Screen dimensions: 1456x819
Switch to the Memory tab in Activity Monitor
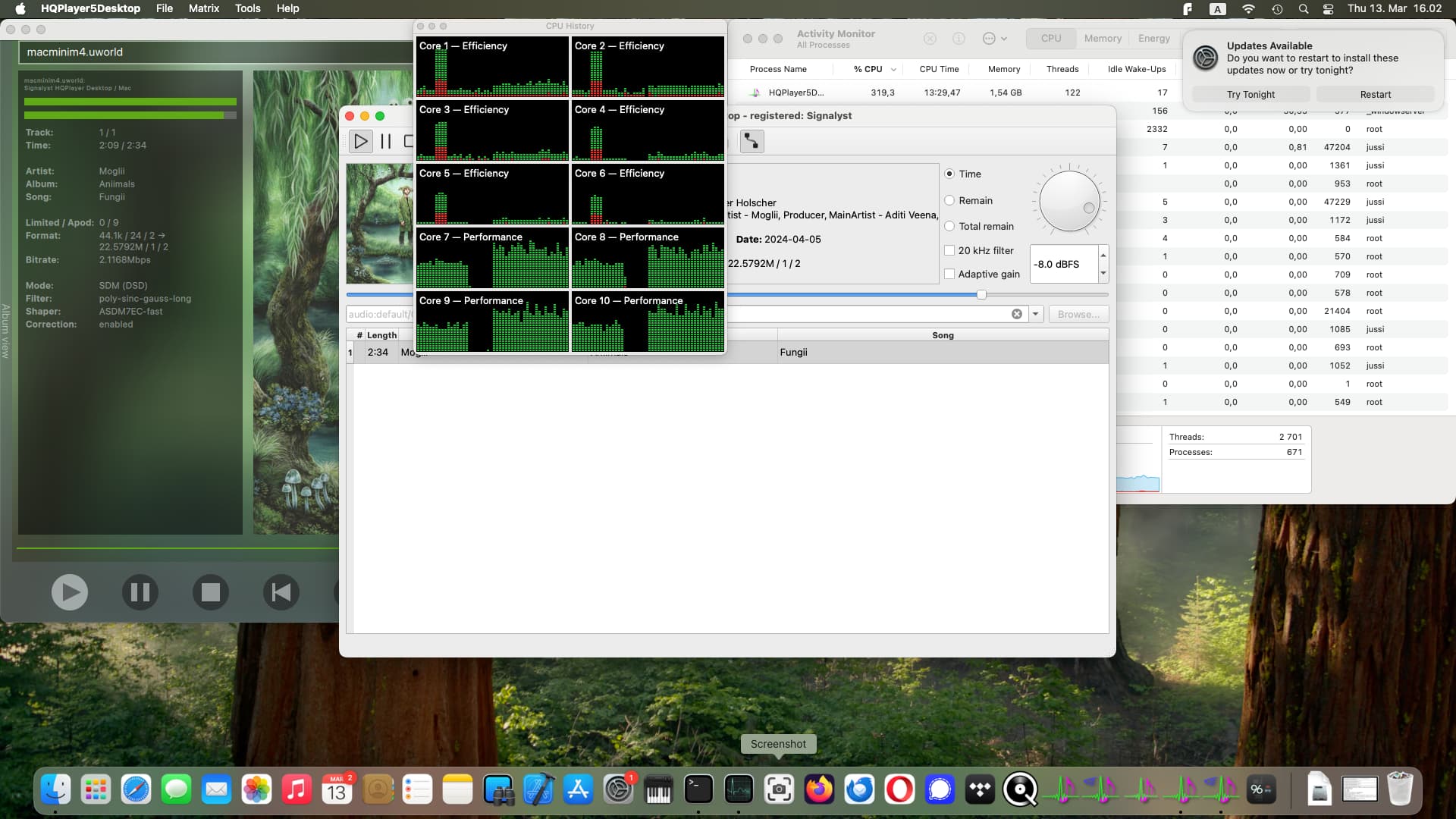click(1103, 39)
